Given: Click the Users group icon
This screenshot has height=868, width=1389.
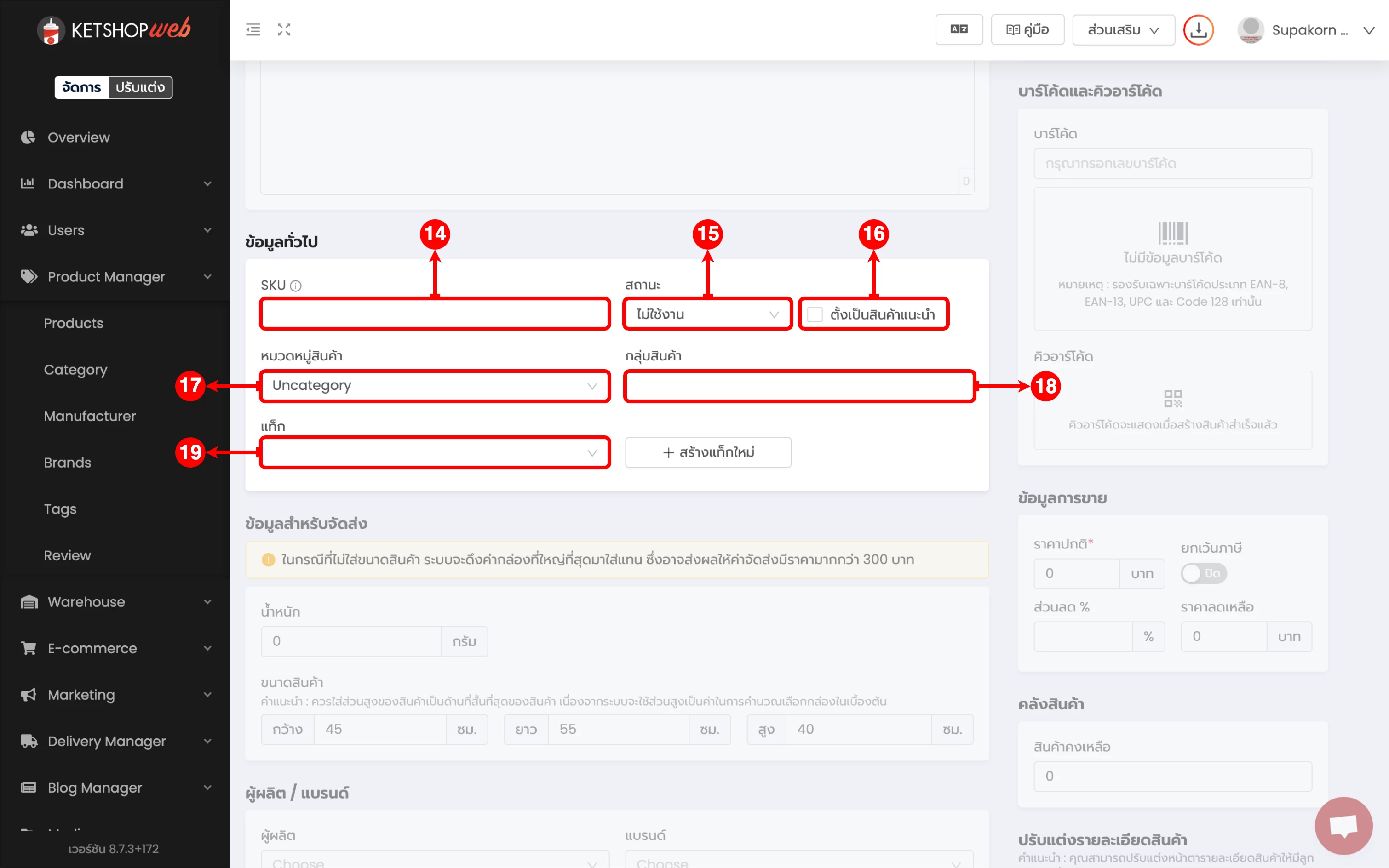Looking at the screenshot, I should pyautogui.click(x=29, y=230).
